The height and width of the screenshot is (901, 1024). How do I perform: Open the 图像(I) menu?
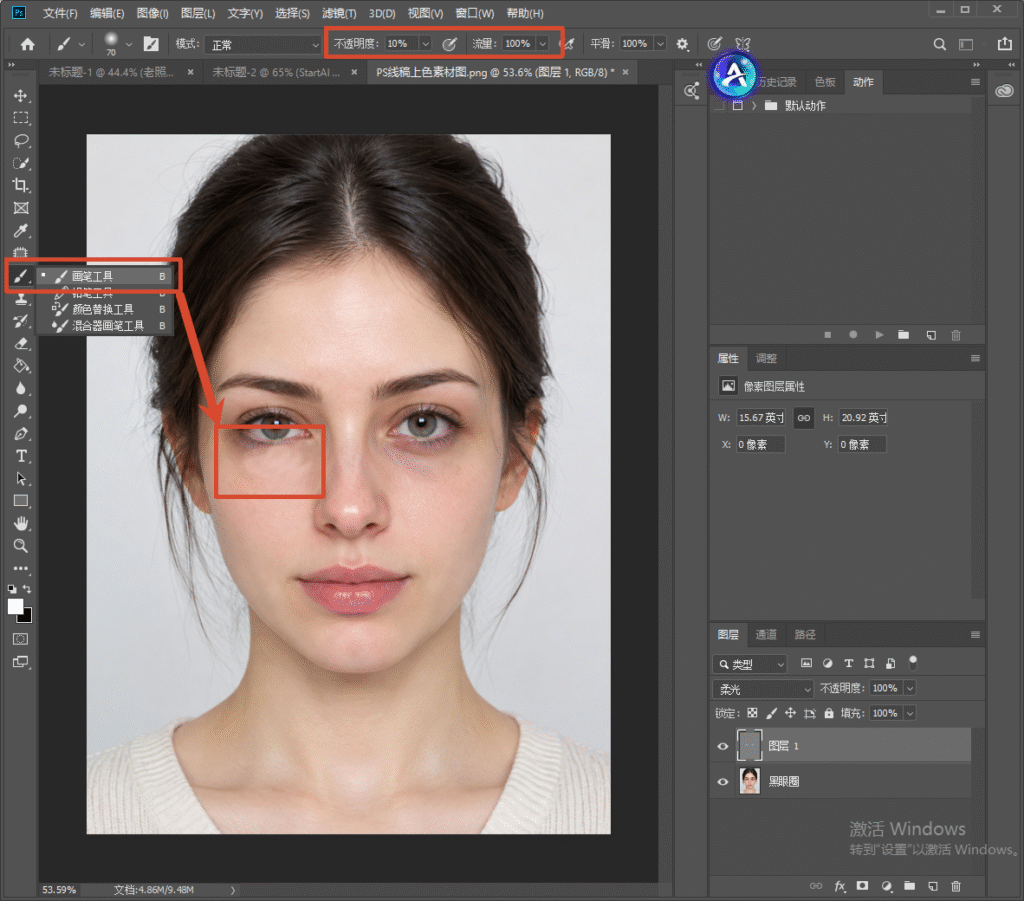(153, 13)
